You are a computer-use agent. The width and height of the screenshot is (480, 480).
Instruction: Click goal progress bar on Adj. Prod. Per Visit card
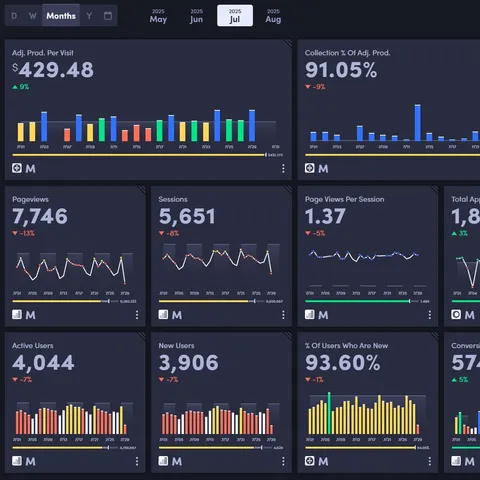(x=140, y=155)
